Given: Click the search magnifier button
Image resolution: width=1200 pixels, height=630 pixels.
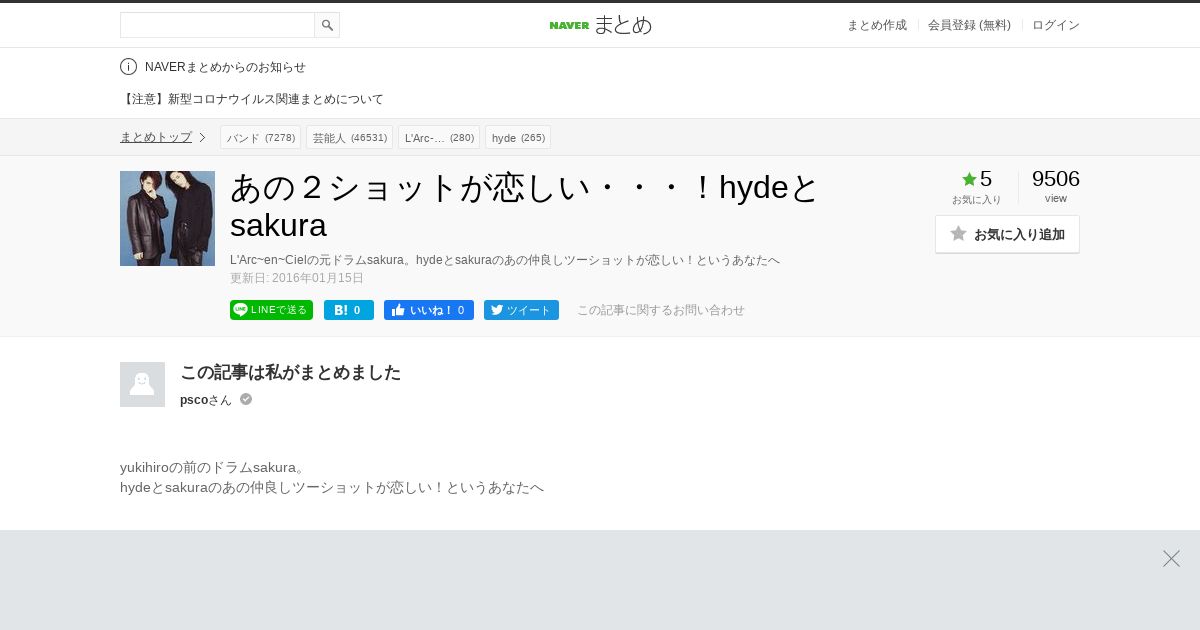Looking at the screenshot, I should click(327, 25).
